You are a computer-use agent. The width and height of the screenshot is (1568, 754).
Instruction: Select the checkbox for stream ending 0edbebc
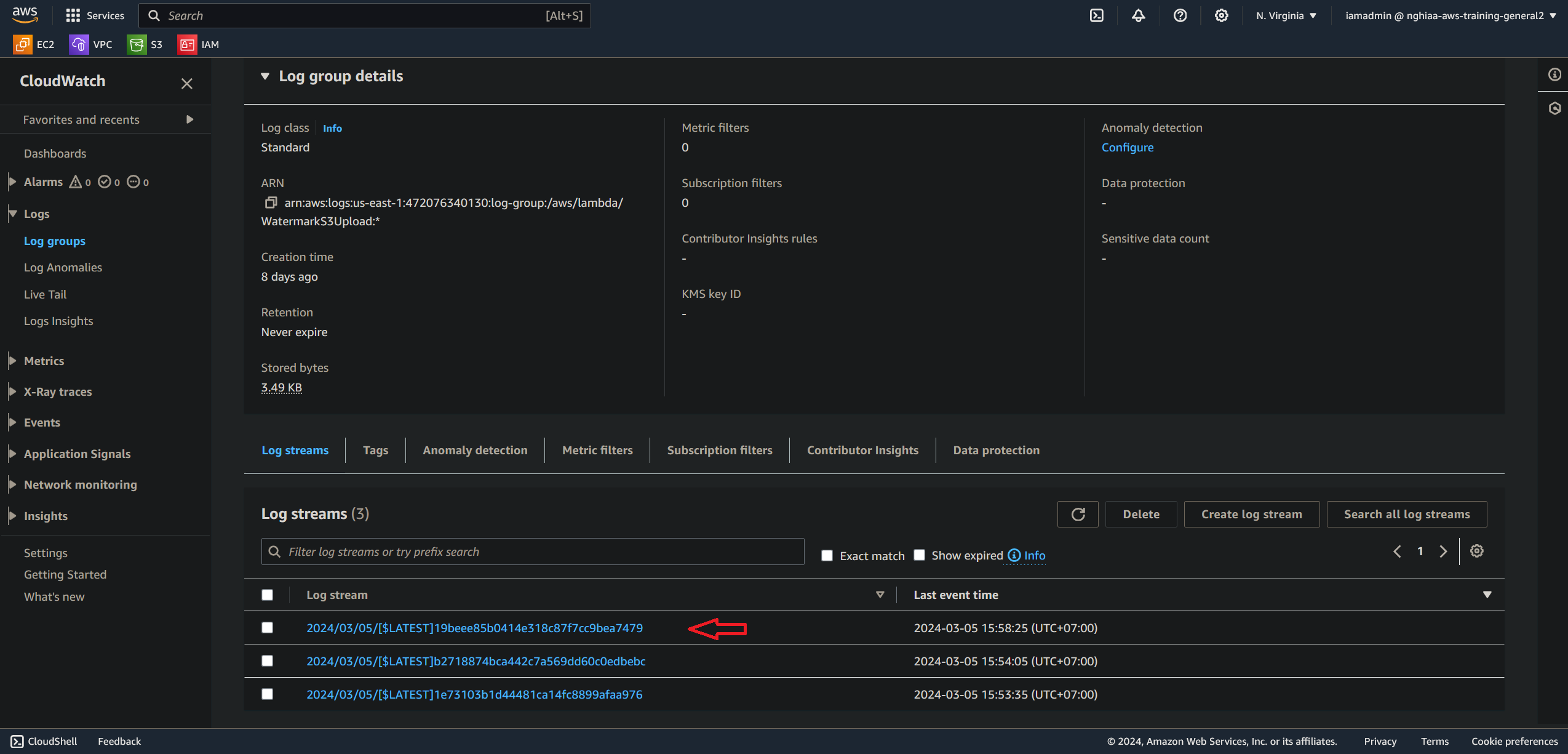(x=267, y=660)
